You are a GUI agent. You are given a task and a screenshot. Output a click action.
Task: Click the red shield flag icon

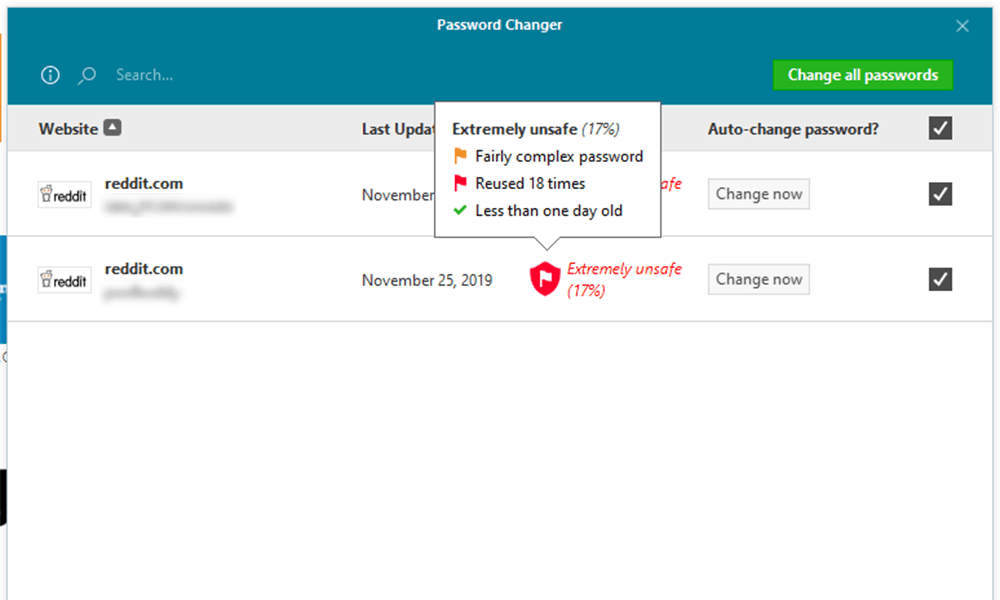pyautogui.click(x=545, y=279)
